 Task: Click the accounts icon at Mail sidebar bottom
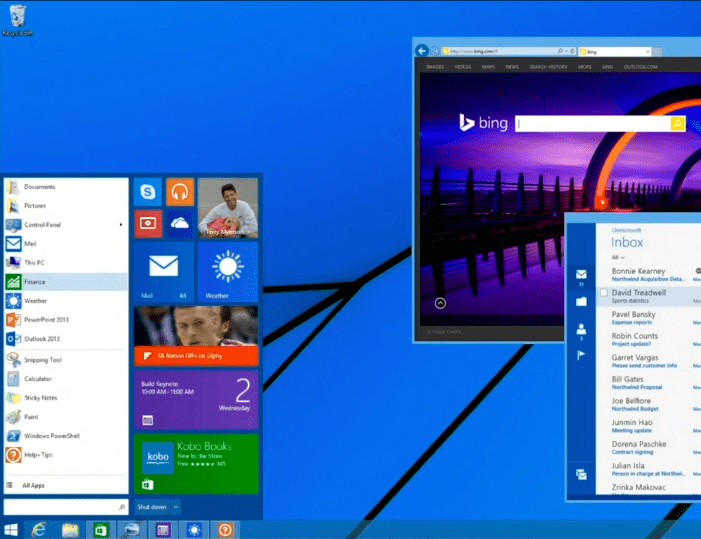581,474
